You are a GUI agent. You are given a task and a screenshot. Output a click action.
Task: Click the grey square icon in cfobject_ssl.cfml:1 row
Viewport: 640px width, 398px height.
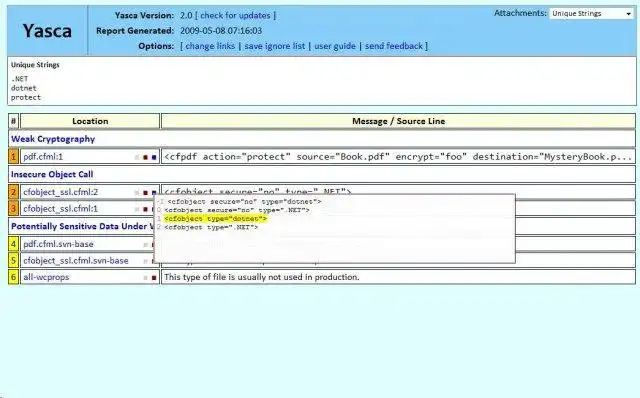coord(137,209)
